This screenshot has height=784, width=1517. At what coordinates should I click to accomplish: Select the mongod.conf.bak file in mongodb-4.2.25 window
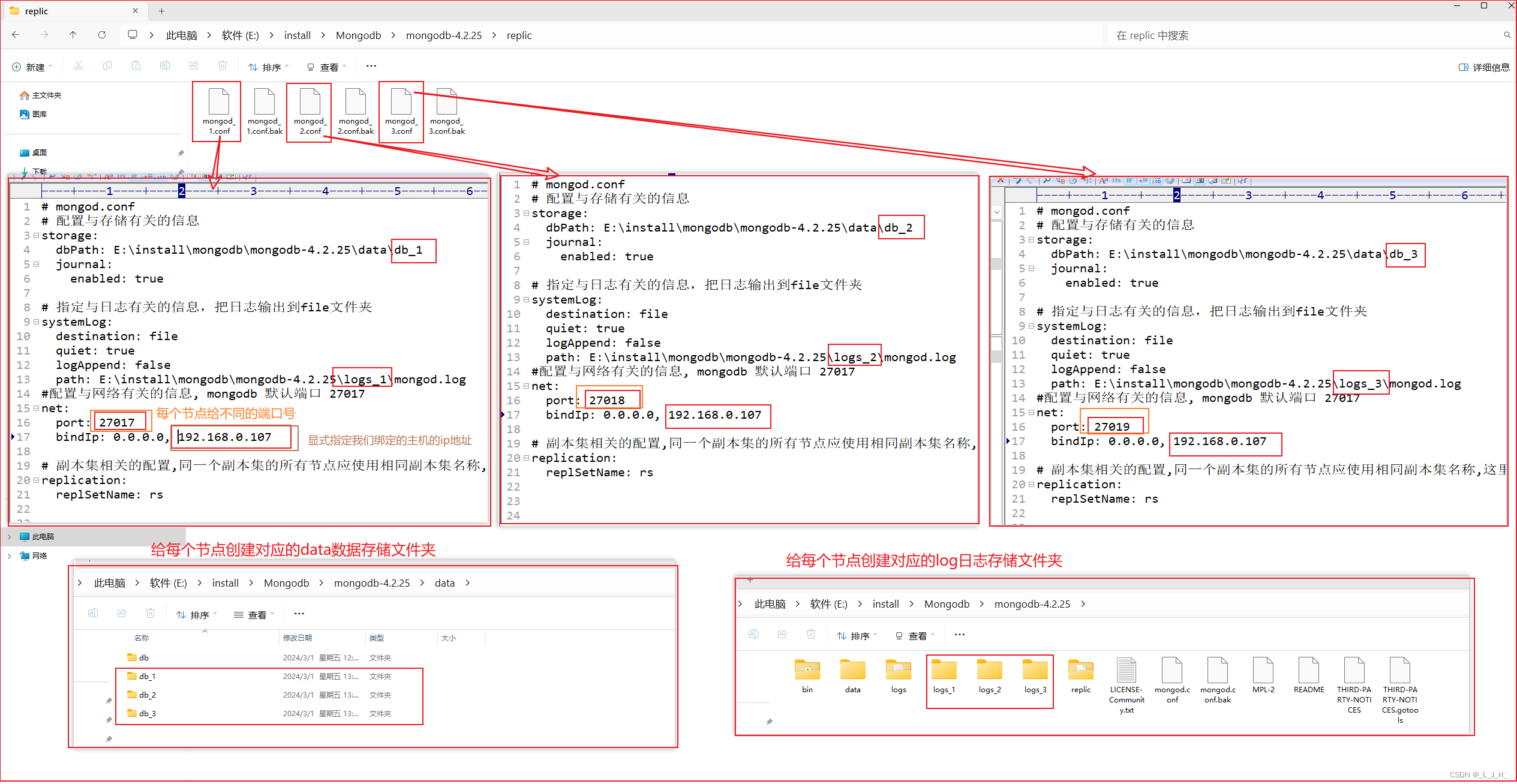(1218, 681)
